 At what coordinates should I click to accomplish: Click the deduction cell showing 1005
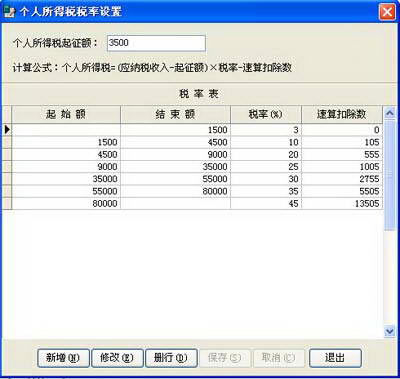[x=342, y=167]
